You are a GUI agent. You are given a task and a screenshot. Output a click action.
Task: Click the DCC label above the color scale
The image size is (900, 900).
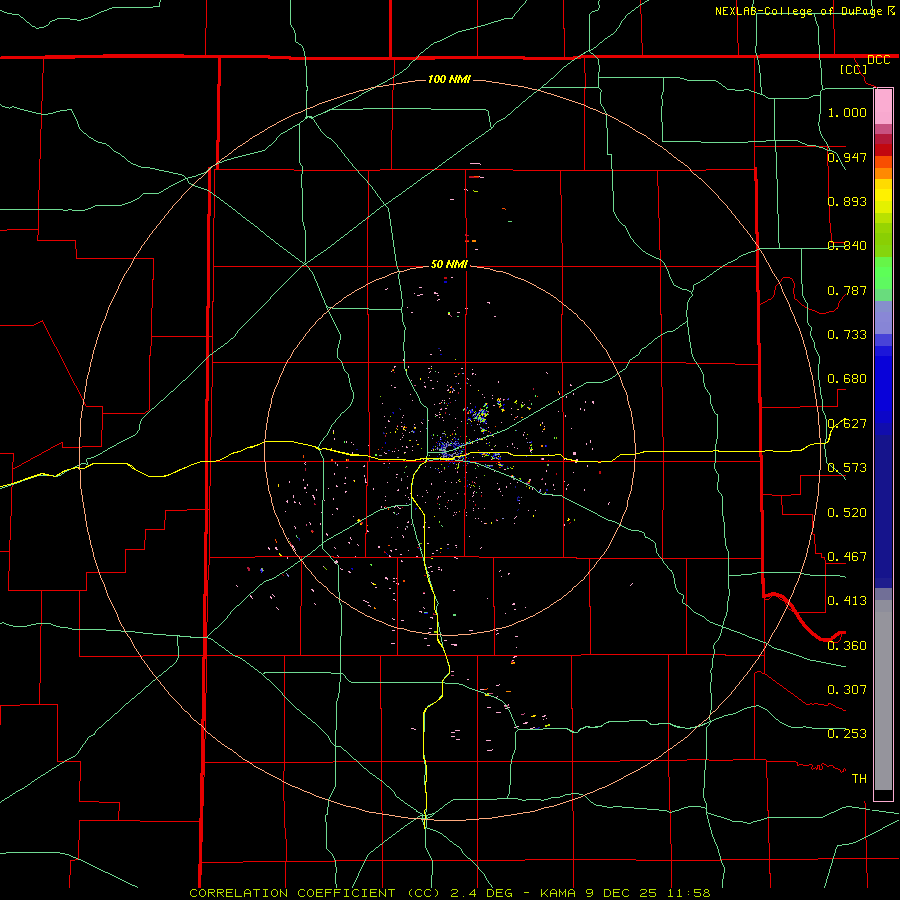click(x=878, y=60)
